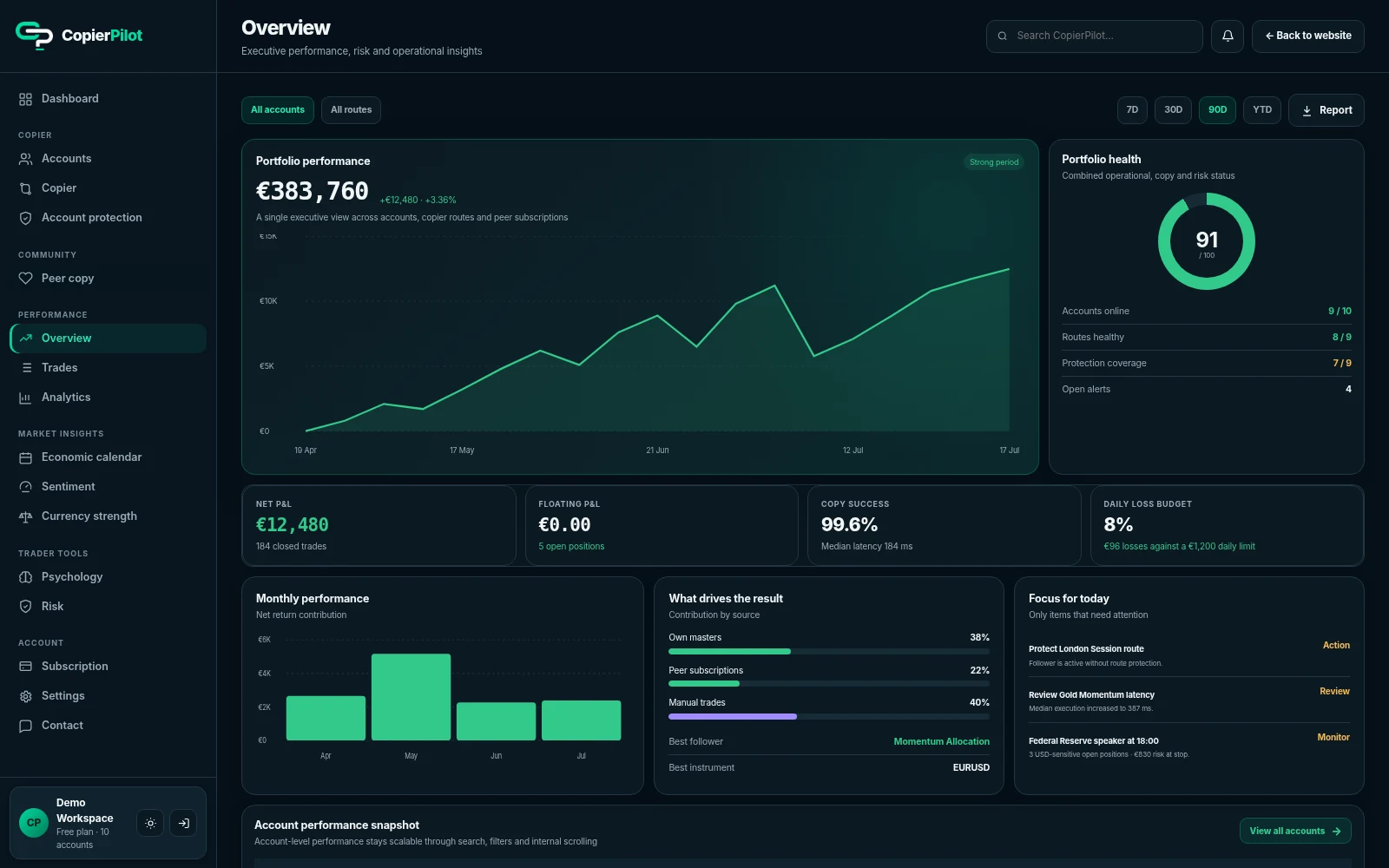Click Review for Gold Momentum latency
Screen dimensions: 1389x868
1334,692
